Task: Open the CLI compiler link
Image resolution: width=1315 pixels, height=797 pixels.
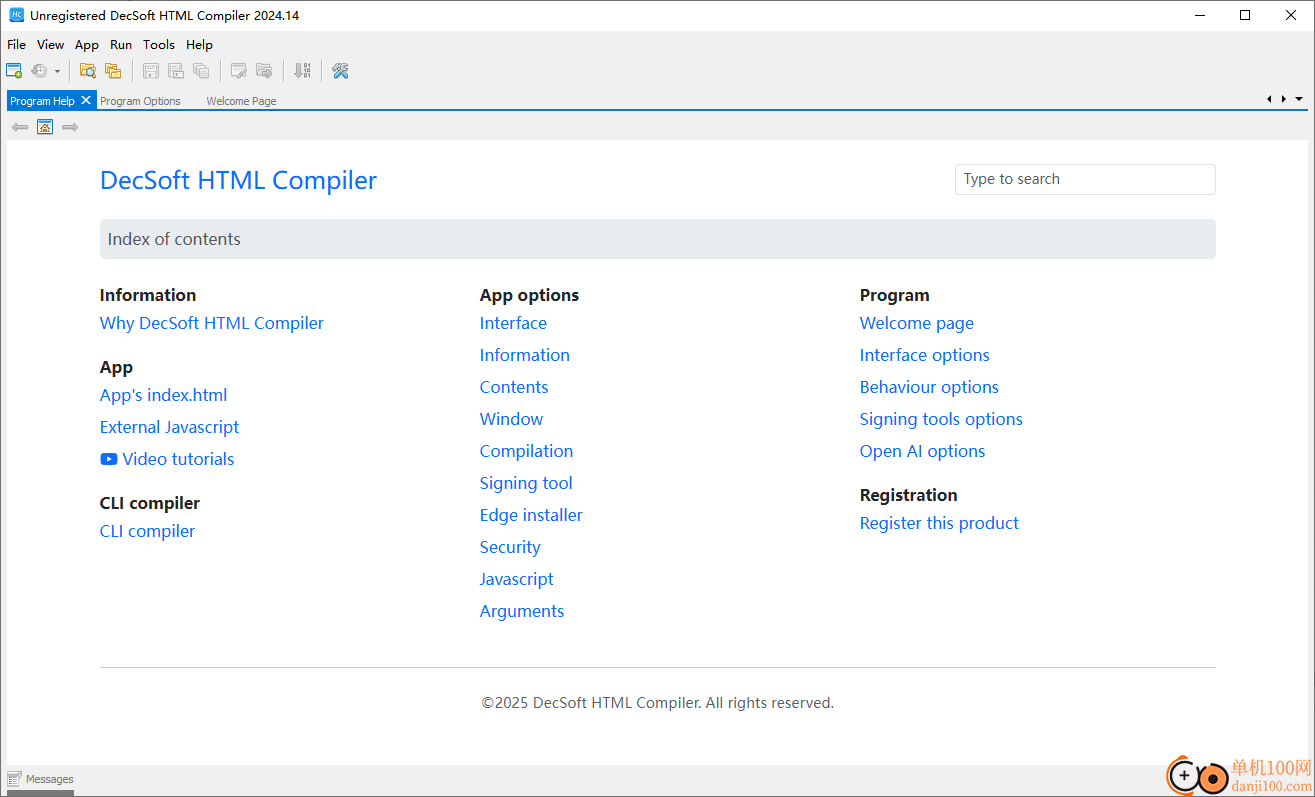Action: pos(147,531)
